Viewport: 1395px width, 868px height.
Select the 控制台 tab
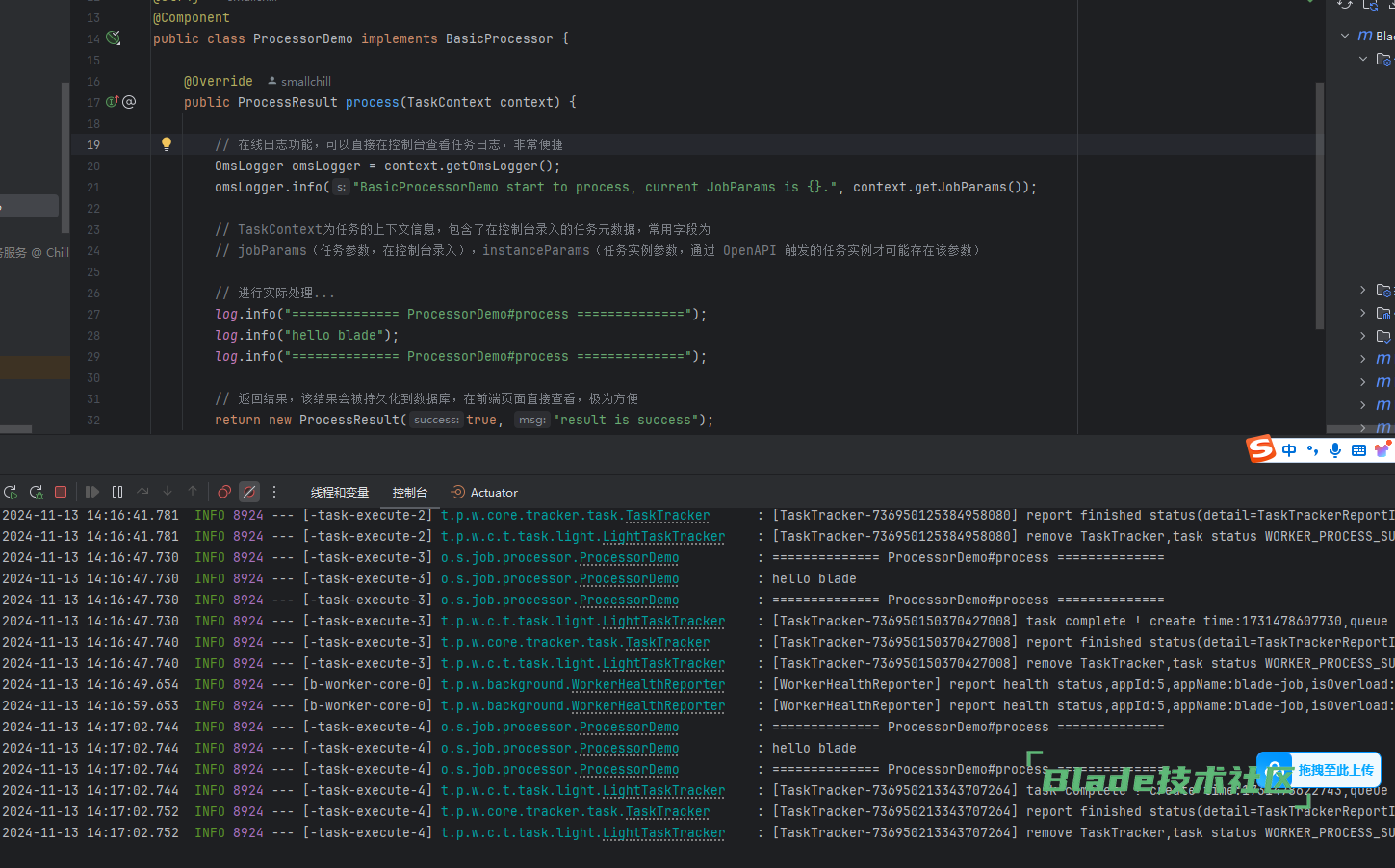click(x=410, y=492)
